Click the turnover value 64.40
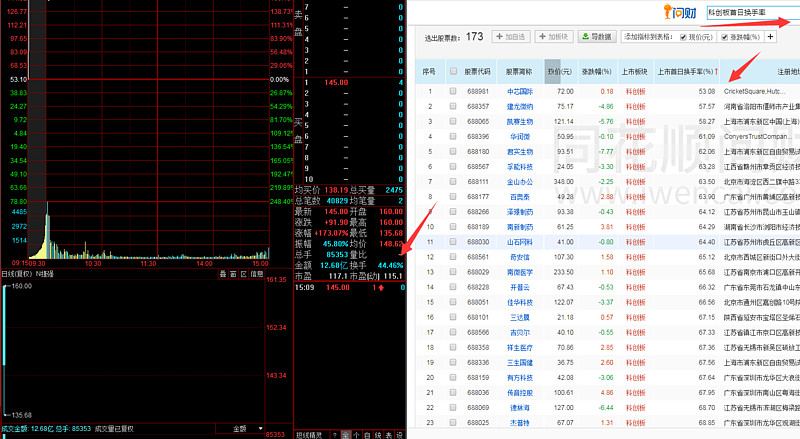This screenshot has width=800, height=439. click(707, 242)
